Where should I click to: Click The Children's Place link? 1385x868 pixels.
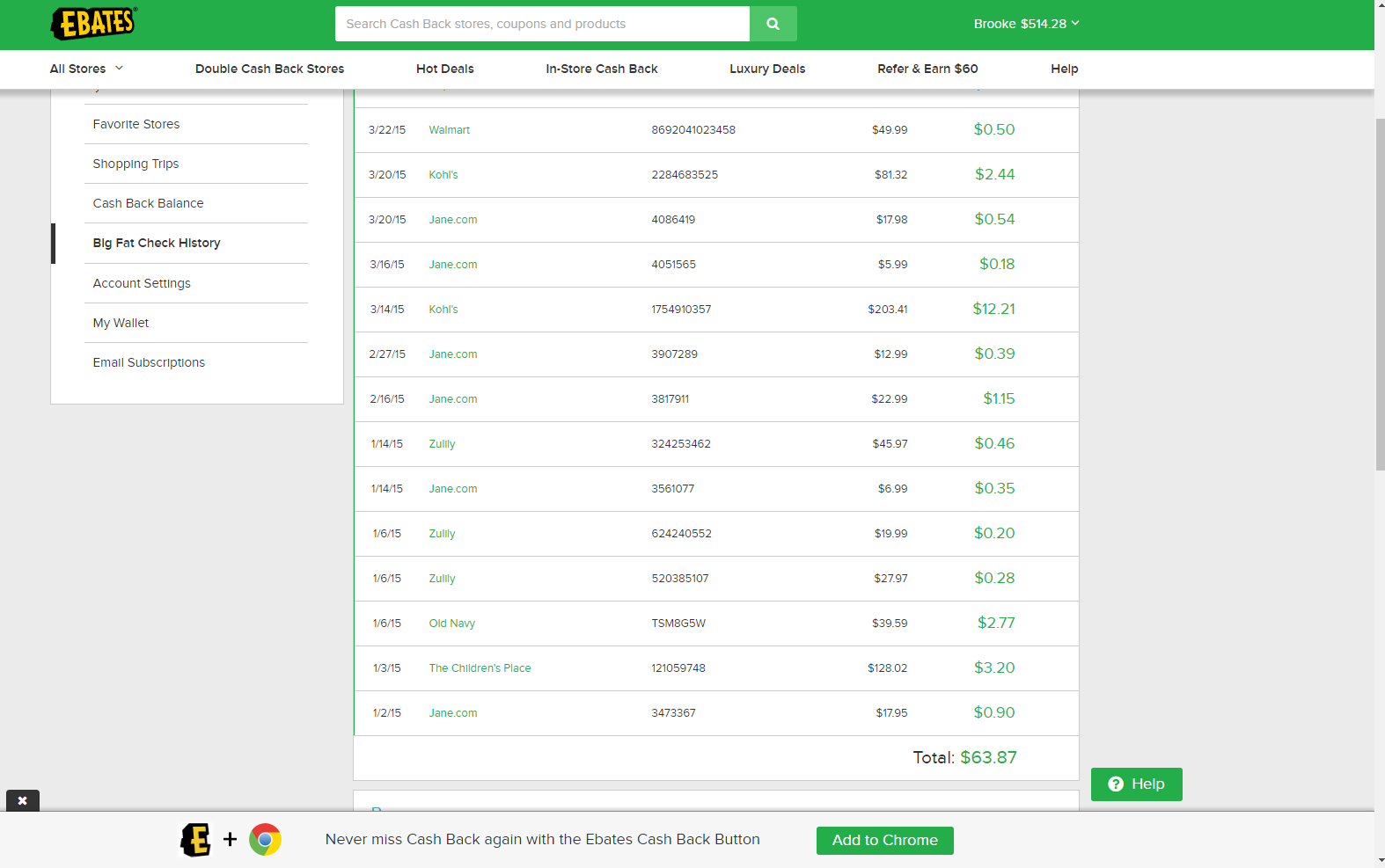pyautogui.click(x=480, y=668)
